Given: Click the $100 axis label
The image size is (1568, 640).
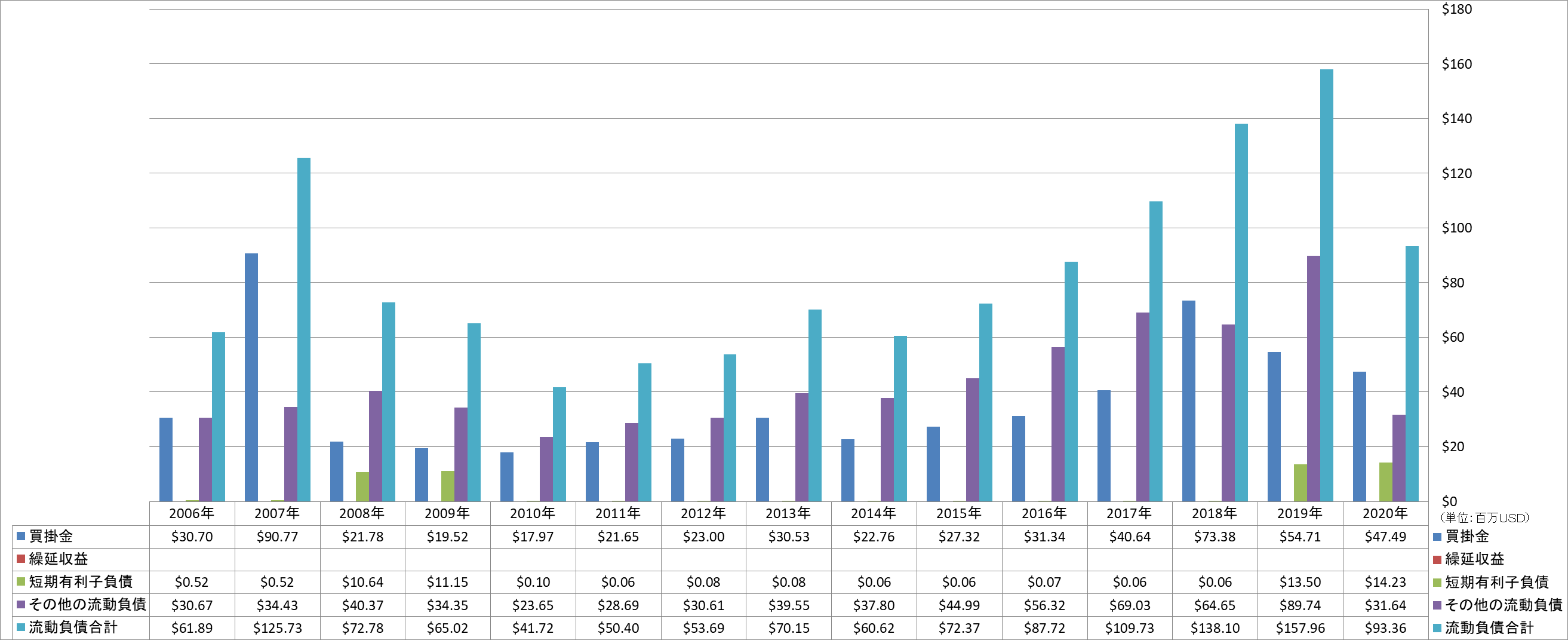Looking at the screenshot, I should [x=1456, y=228].
